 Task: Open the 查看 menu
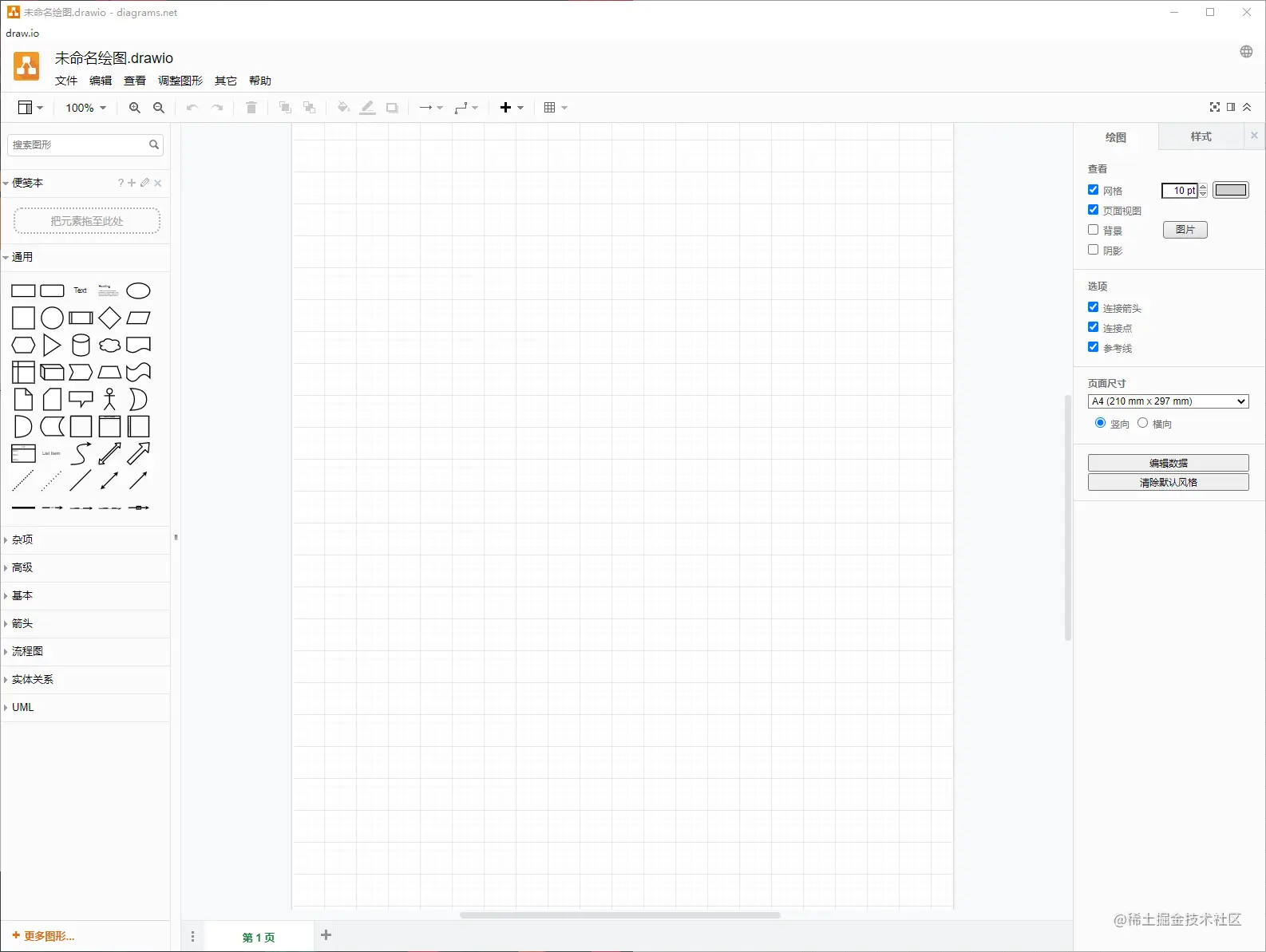tap(135, 81)
